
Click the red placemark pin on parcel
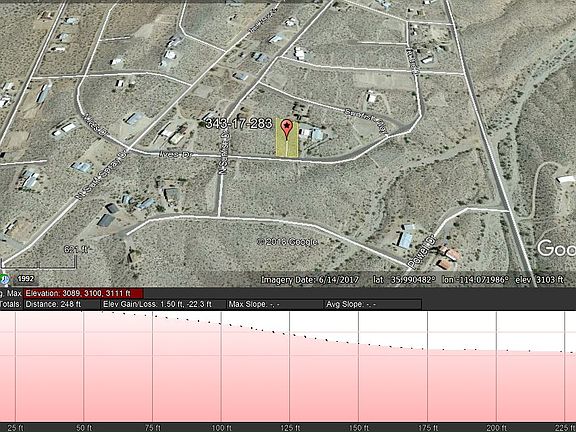pos(286,129)
